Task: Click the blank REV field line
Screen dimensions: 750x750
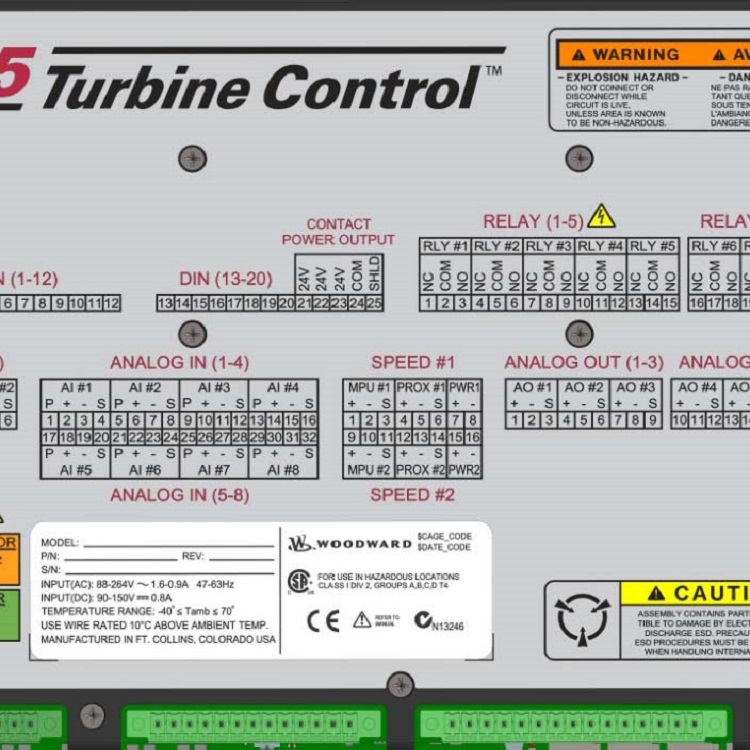Action: (x=242, y=558)
